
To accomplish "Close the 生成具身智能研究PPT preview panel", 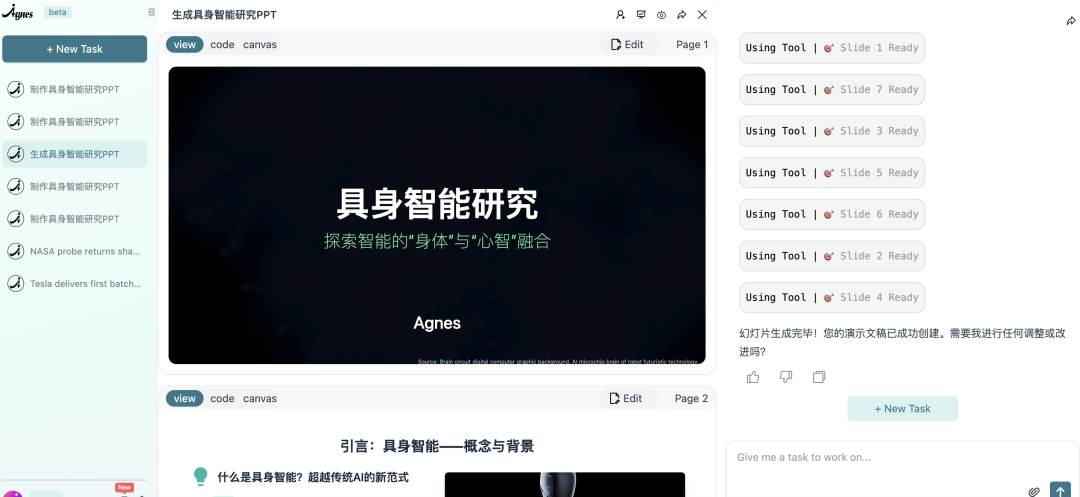I will coord(703,14).
